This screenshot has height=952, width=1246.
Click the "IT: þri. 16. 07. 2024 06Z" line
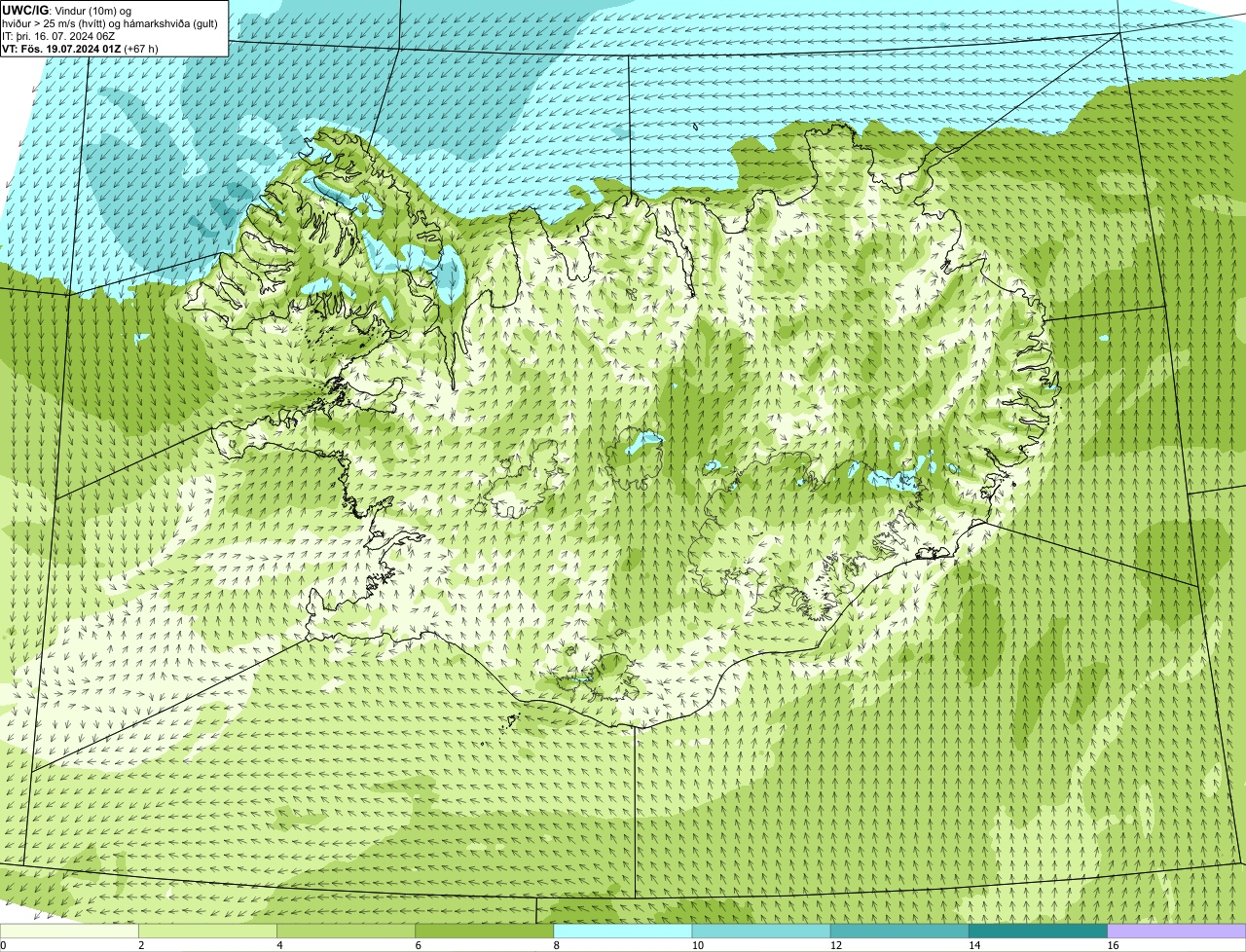pyautogui.click(x=58, y=35)
